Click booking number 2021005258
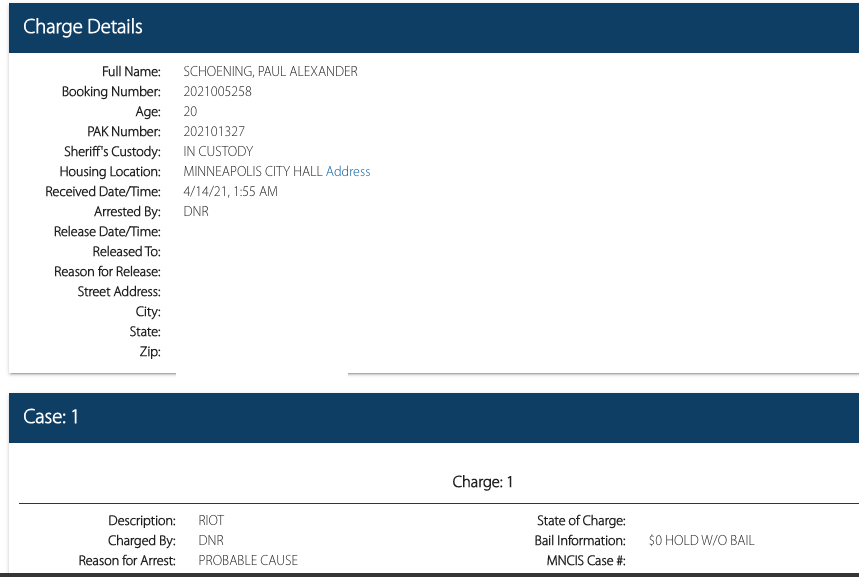Image resolution: width=859 pixels, height=577 pixels. 217,92
